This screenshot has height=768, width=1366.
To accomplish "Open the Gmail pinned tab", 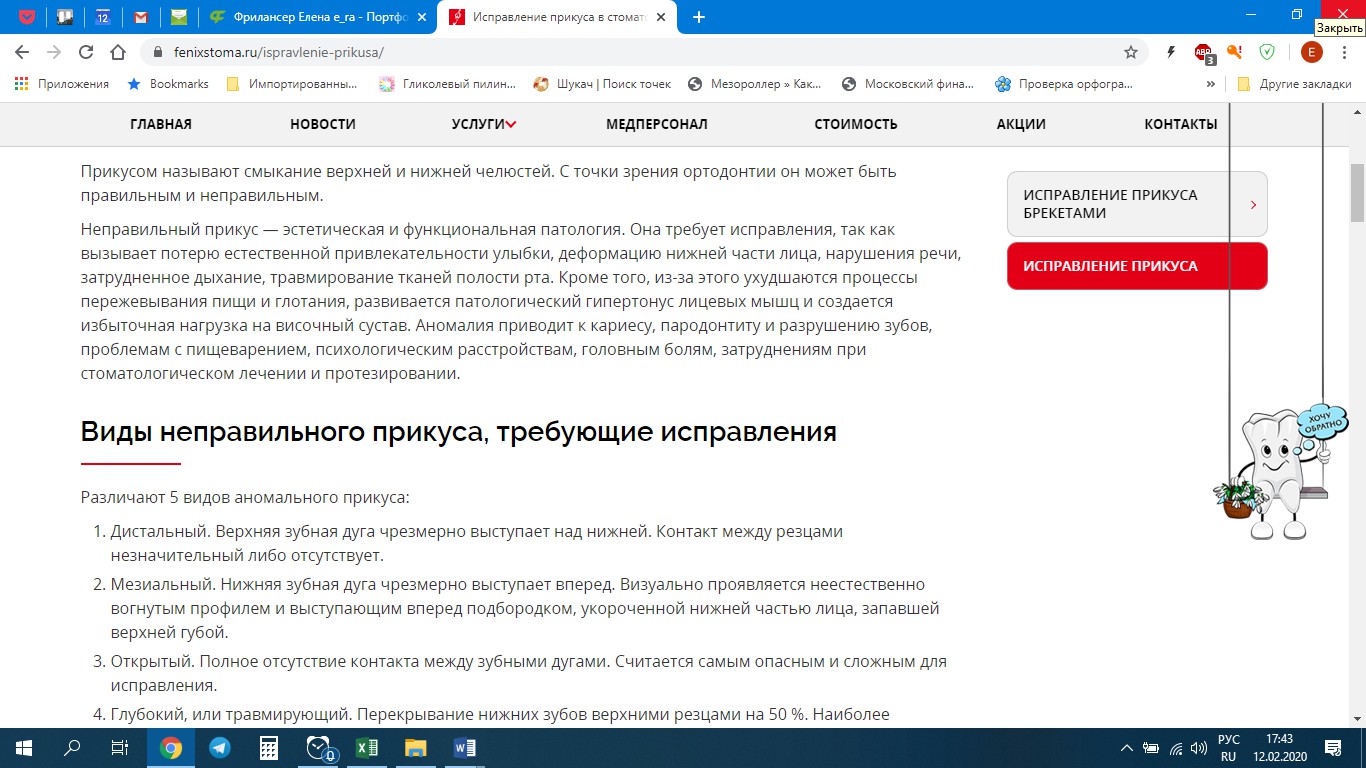I will pyautogui.click(x=141, y=17).
